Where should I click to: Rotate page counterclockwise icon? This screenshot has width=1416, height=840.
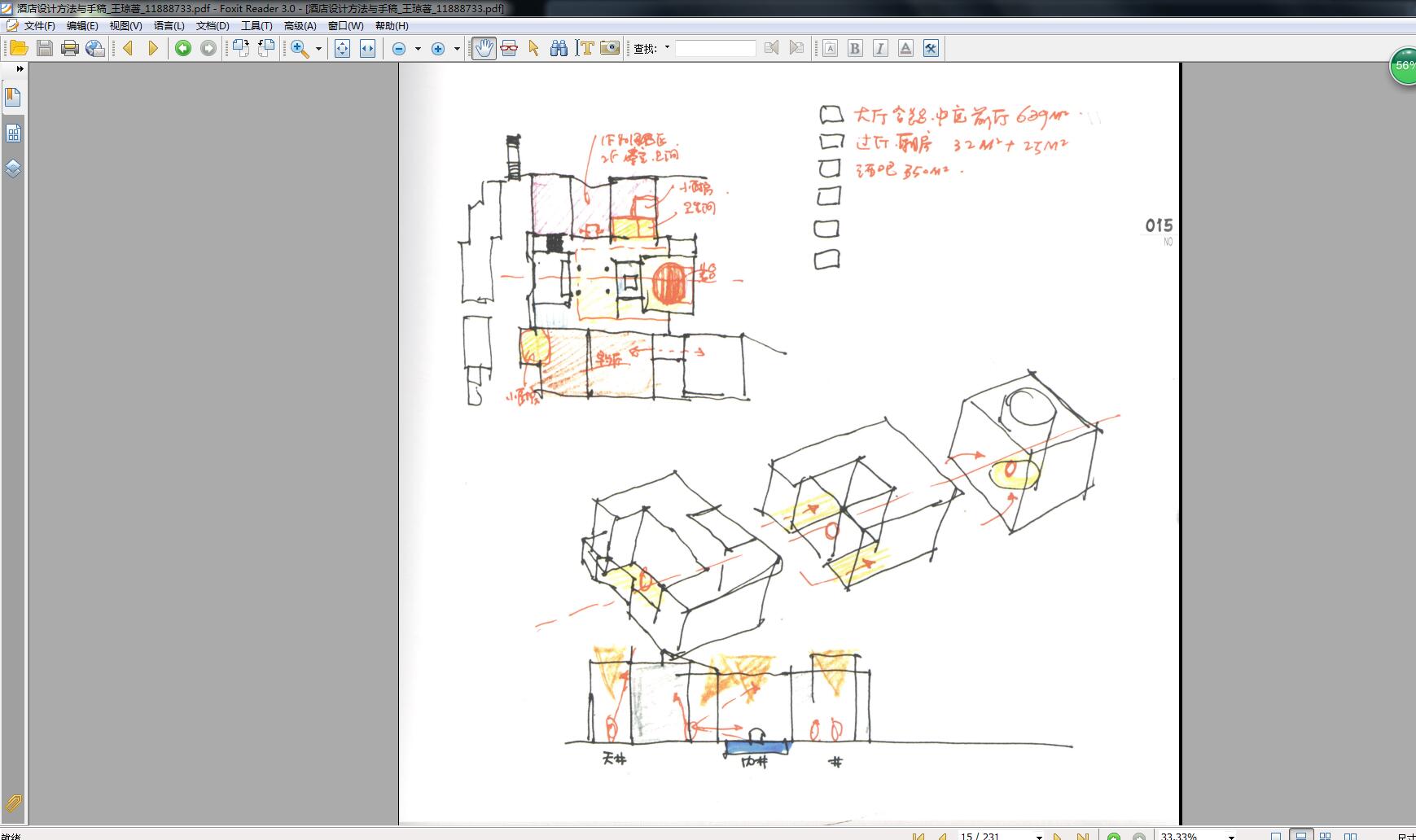click(266, 48)
